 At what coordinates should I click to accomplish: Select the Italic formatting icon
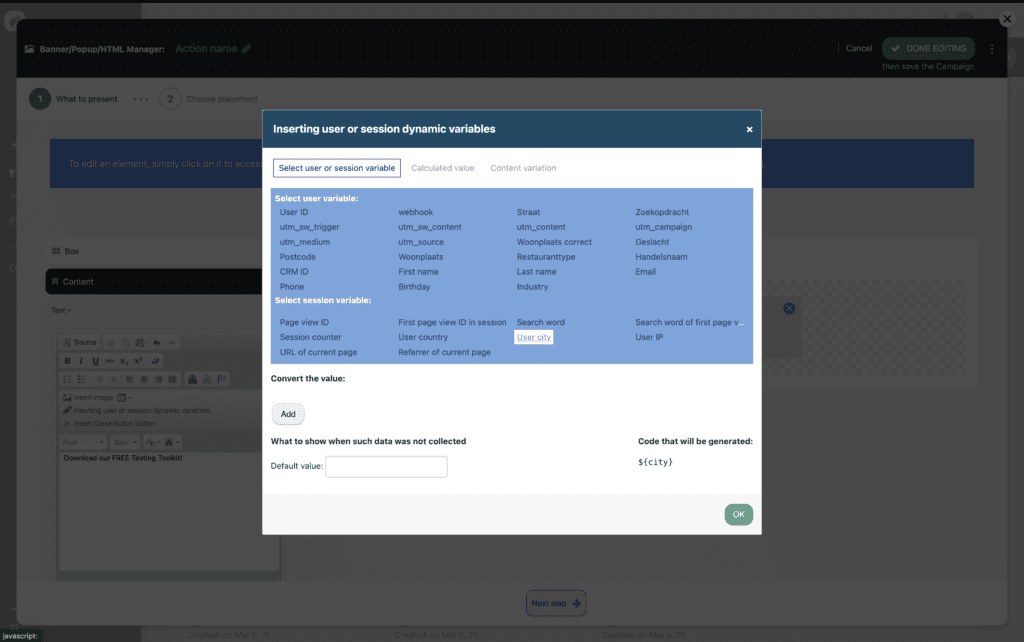coord(81,360)
